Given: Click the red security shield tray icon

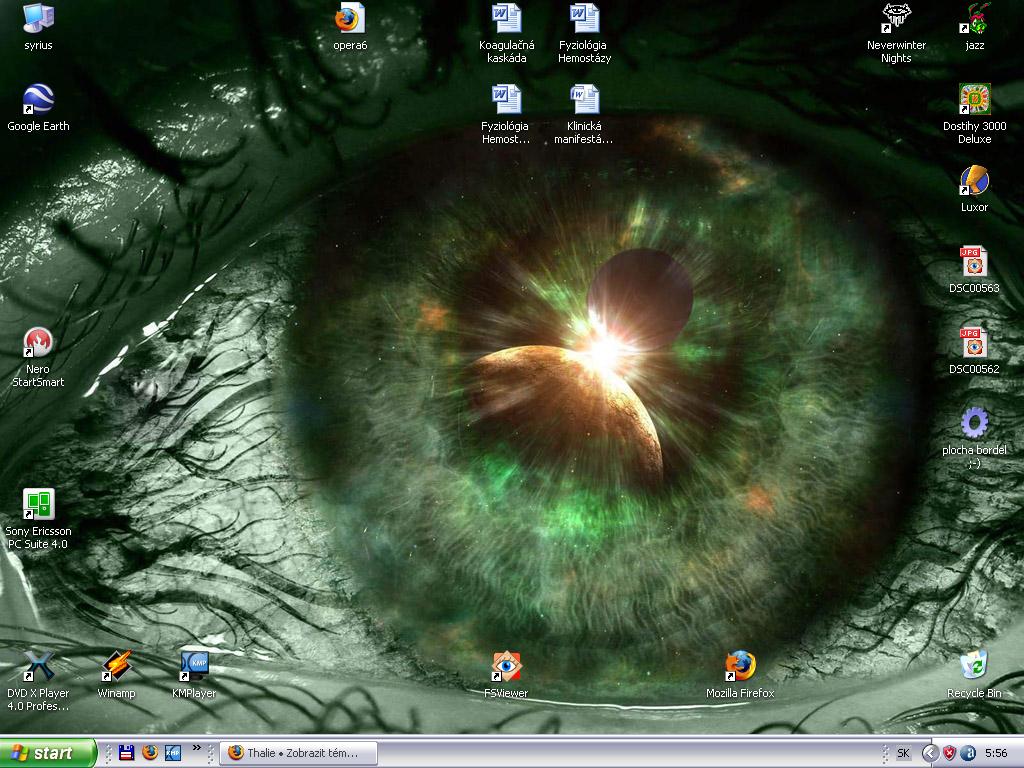Looking at the screenshot, I should click(949, 753).
